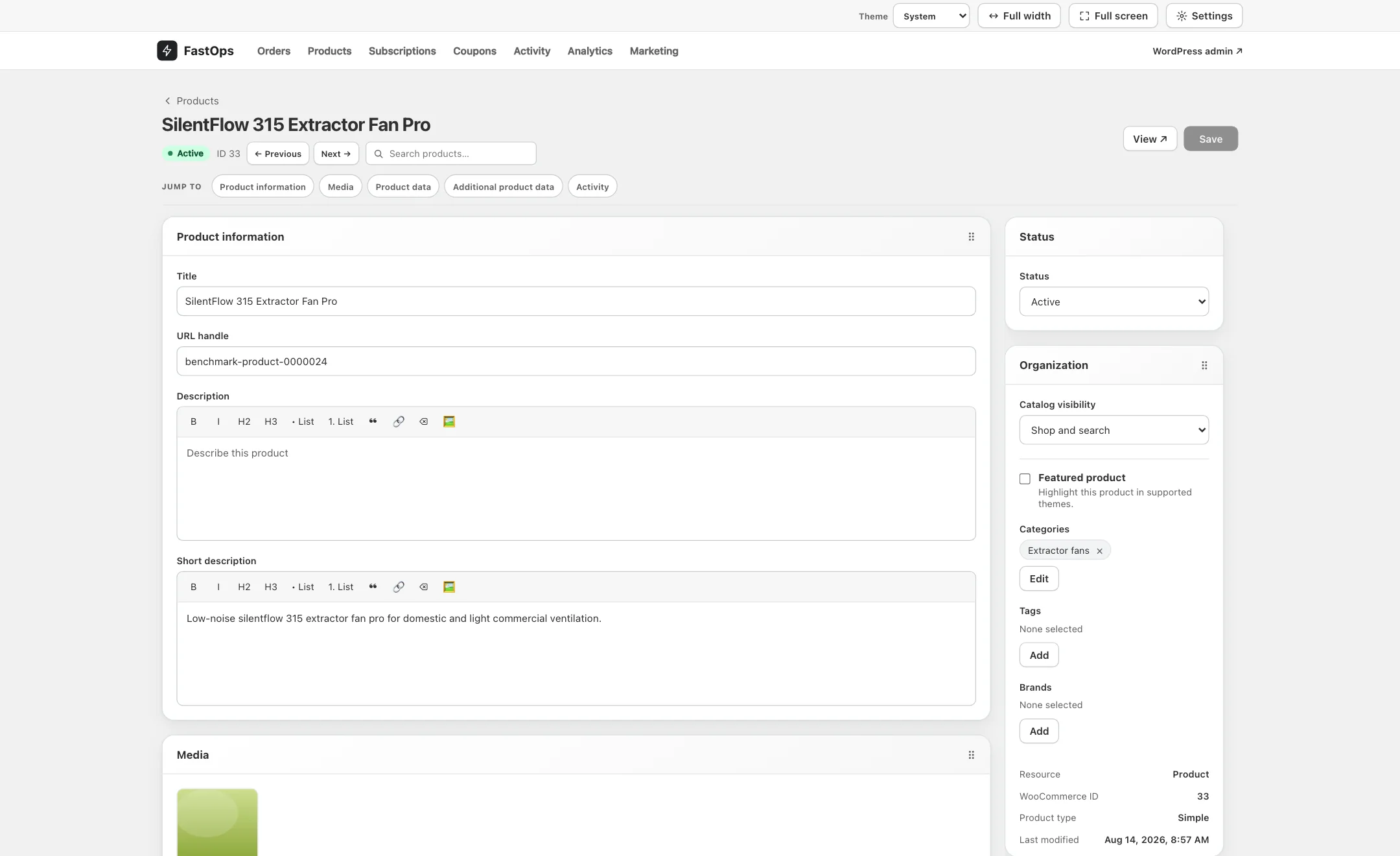Image resolution: width=1400 pixels, height=856 pixels.
Task: Clear formatting in Short description toolbar
Action: click(x=423, y=587)
